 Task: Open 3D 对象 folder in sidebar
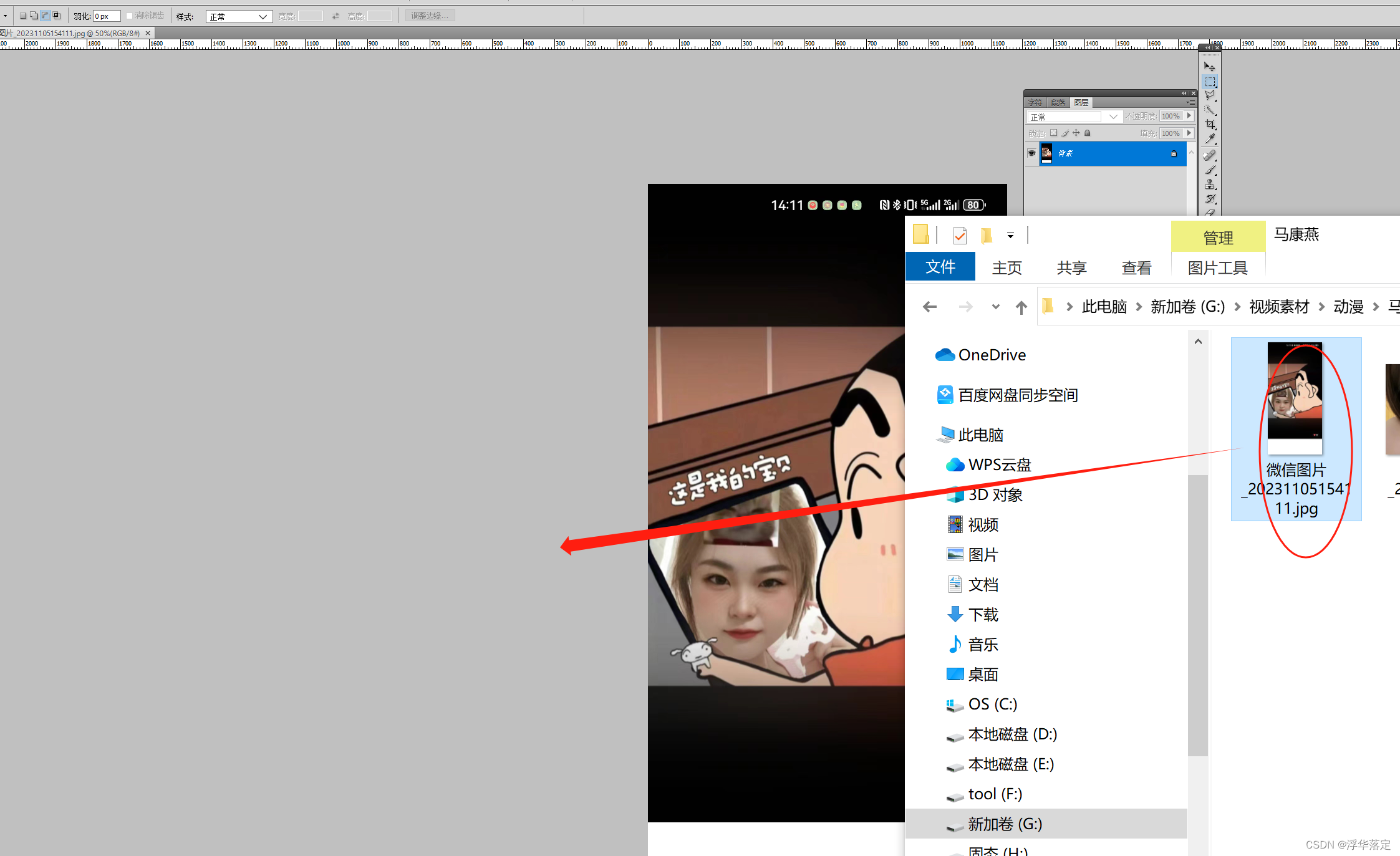tap(985, 494)
